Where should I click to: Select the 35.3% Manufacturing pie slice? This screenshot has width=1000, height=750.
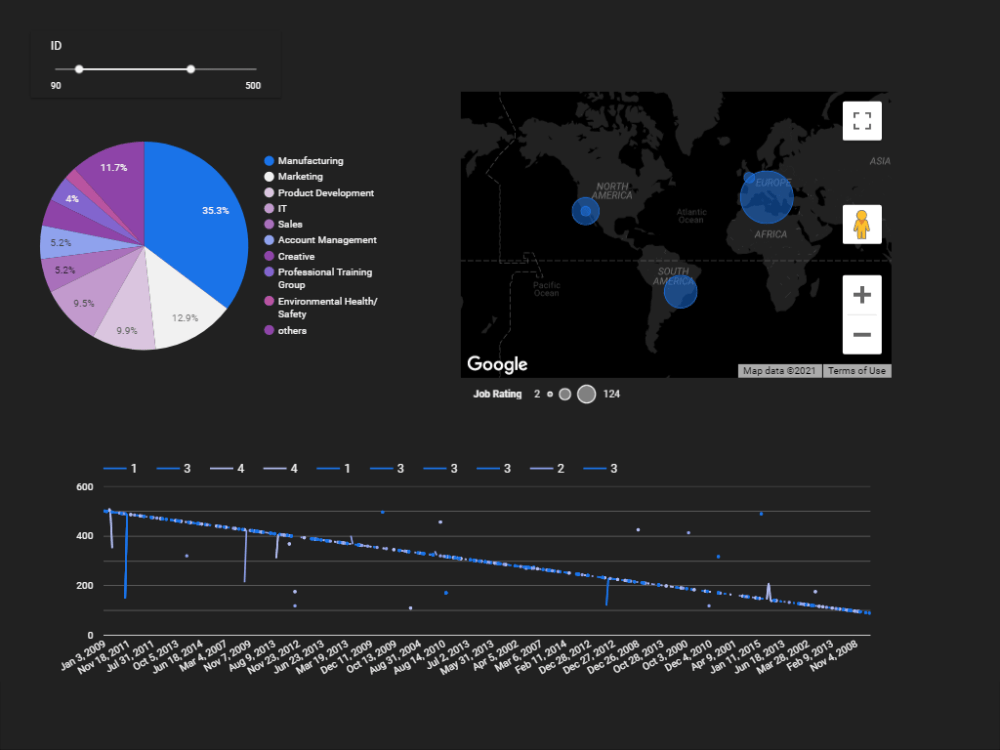pos(200,210)
